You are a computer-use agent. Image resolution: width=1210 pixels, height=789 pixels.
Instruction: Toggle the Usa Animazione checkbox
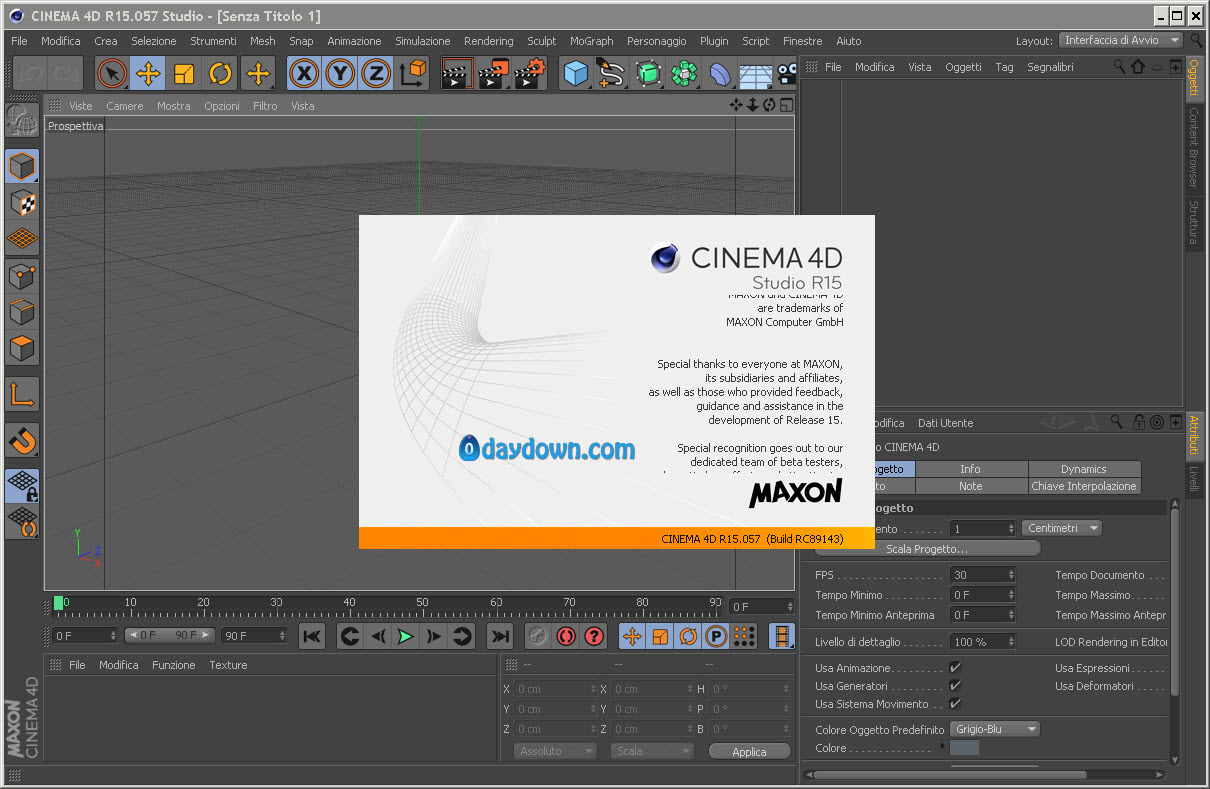(956, 668)
